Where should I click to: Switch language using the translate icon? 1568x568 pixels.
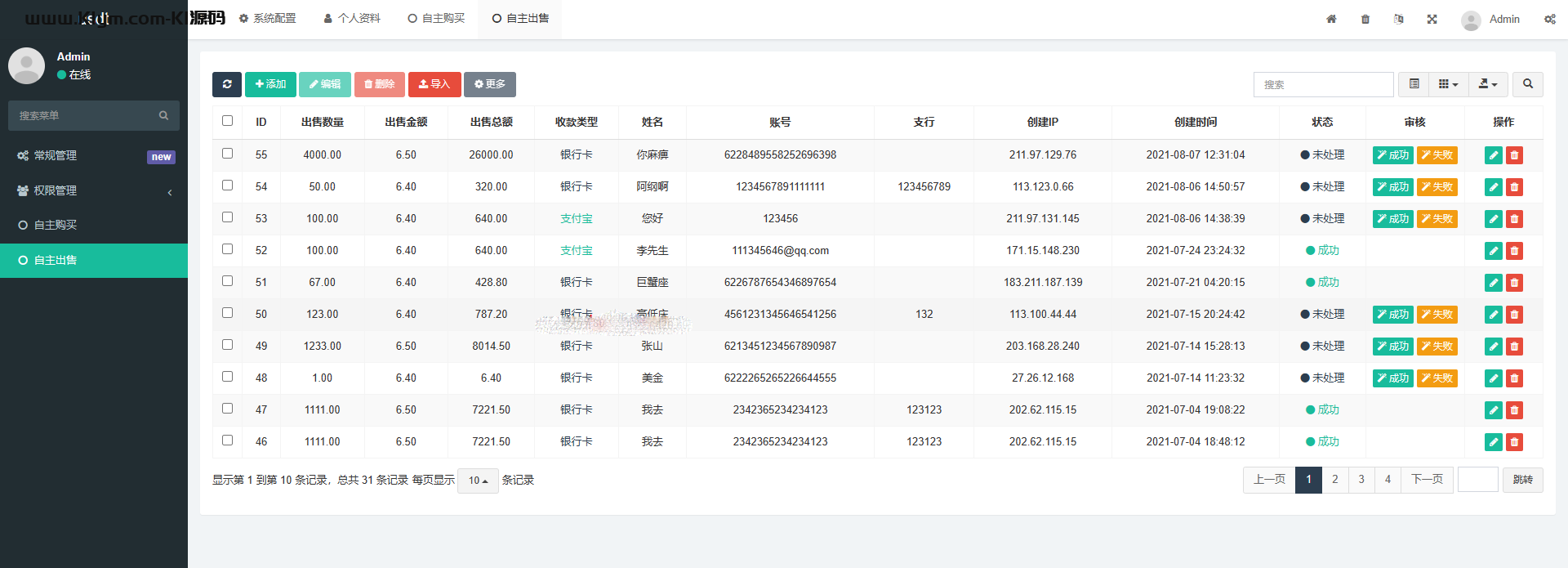pos(1398,19)
